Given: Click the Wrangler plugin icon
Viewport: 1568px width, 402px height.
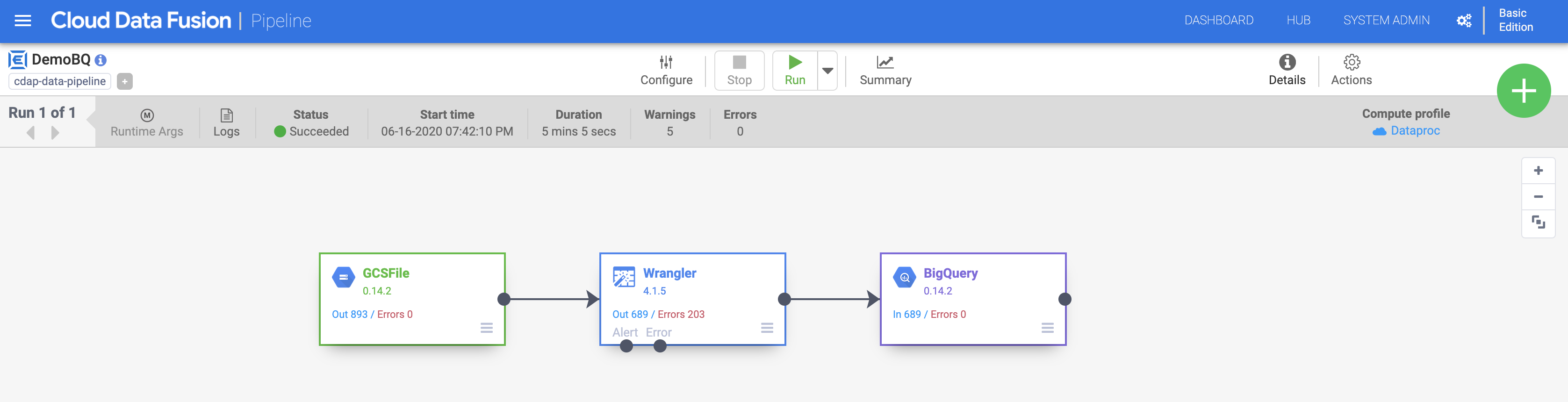Looking at the screenshot, I should click(624, 277).
